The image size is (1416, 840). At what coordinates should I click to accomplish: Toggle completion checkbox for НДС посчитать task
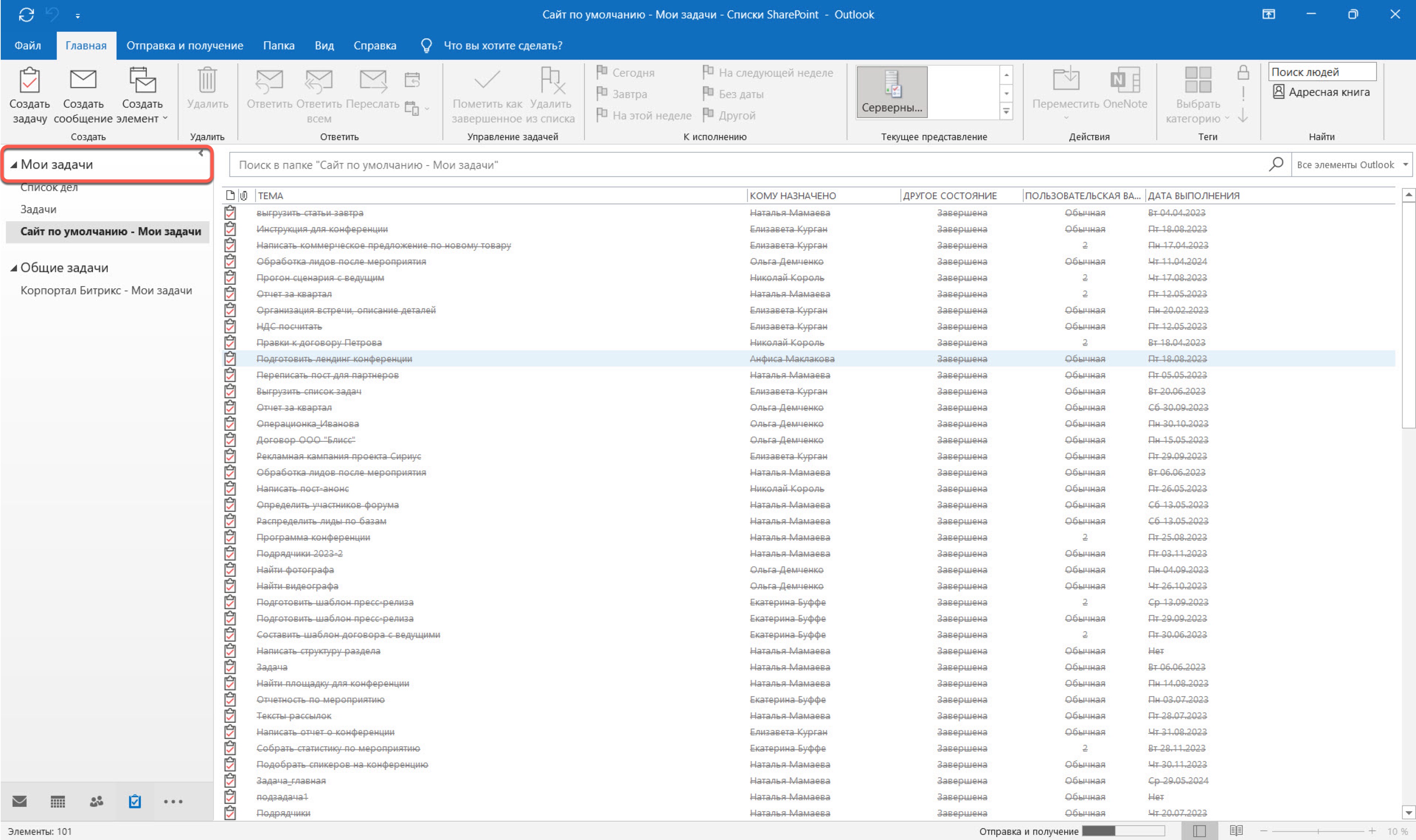click(x=230, y=326)
